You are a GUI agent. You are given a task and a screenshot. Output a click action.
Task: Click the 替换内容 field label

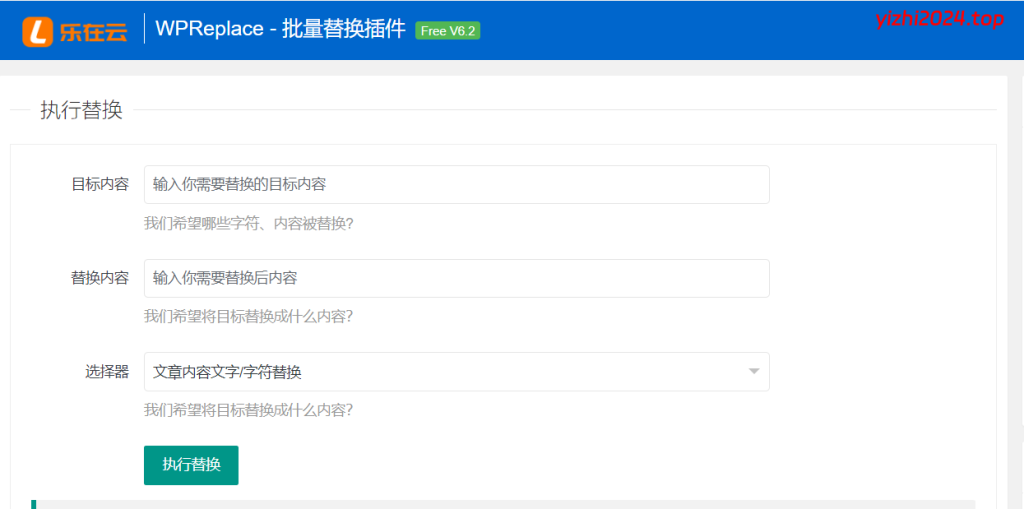point(99,278)
